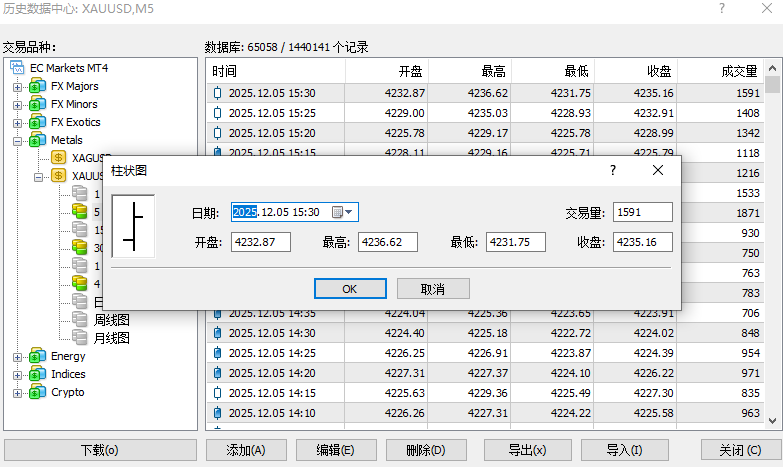Screen dimensions: 783x467
Task: Expand the FX Minors group
Action: pos(17,104)
